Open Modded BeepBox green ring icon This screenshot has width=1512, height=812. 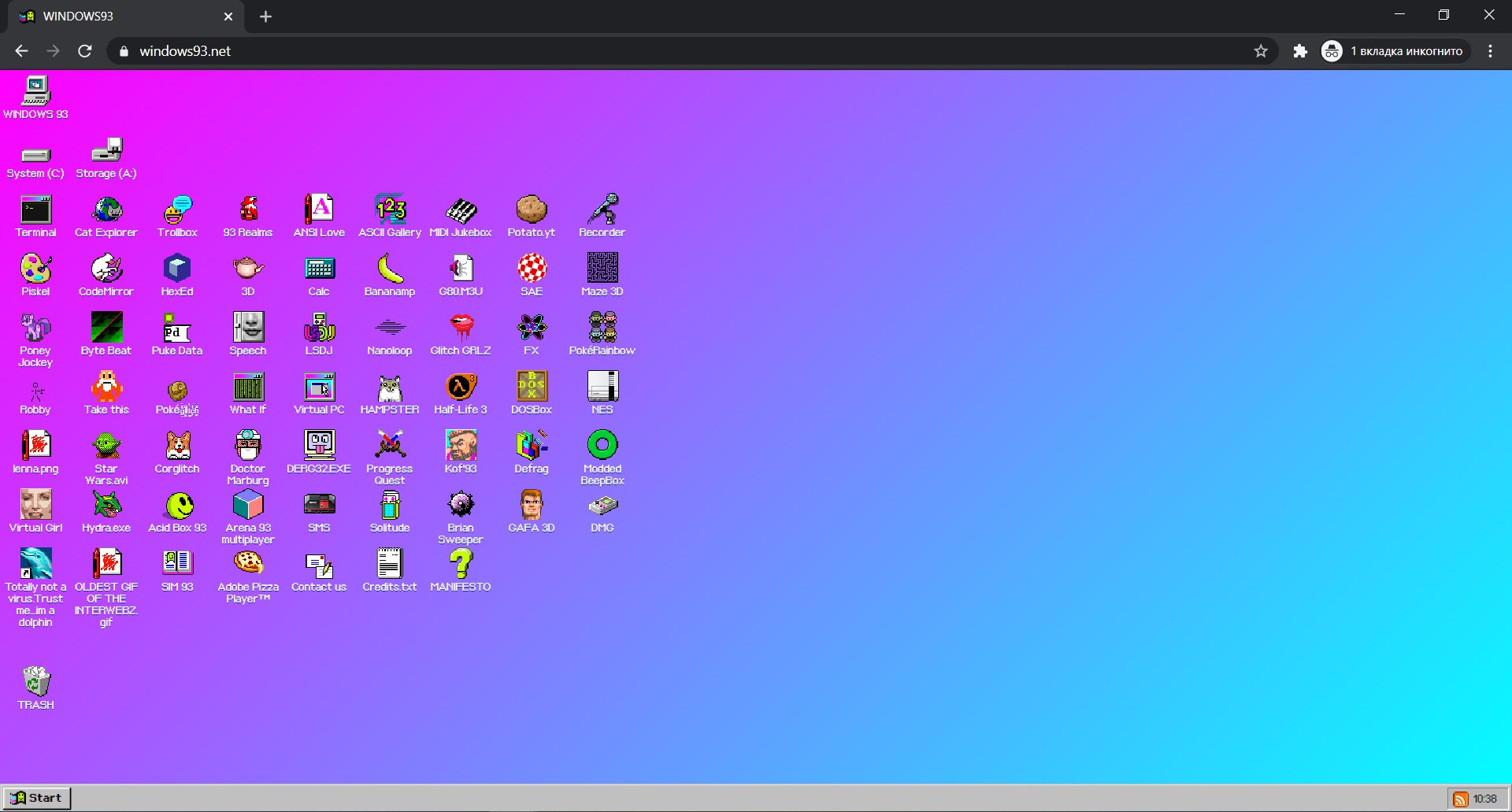[x=602, y=458]
